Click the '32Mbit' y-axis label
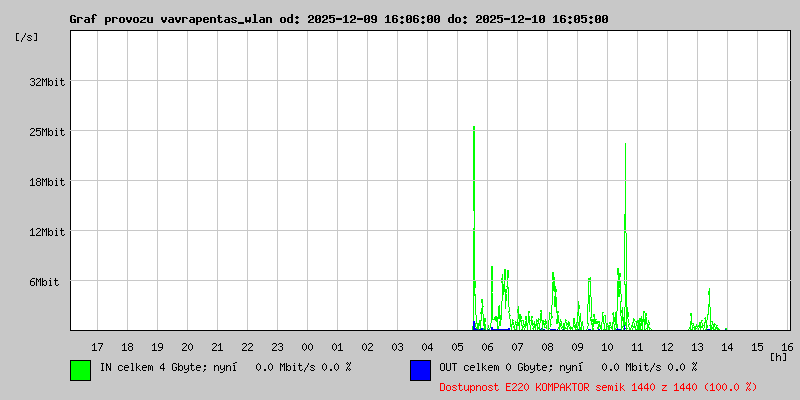The height and width of the screenshot is (400, 800). [x=47, y=82]
